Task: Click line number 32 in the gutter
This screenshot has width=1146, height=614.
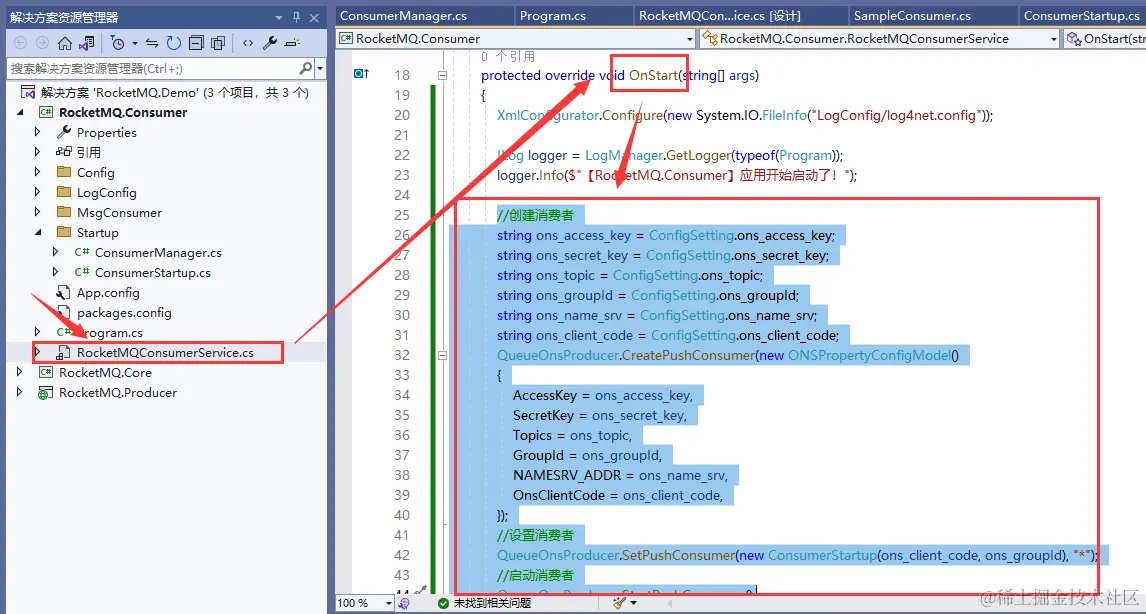Action: point(401,355)
